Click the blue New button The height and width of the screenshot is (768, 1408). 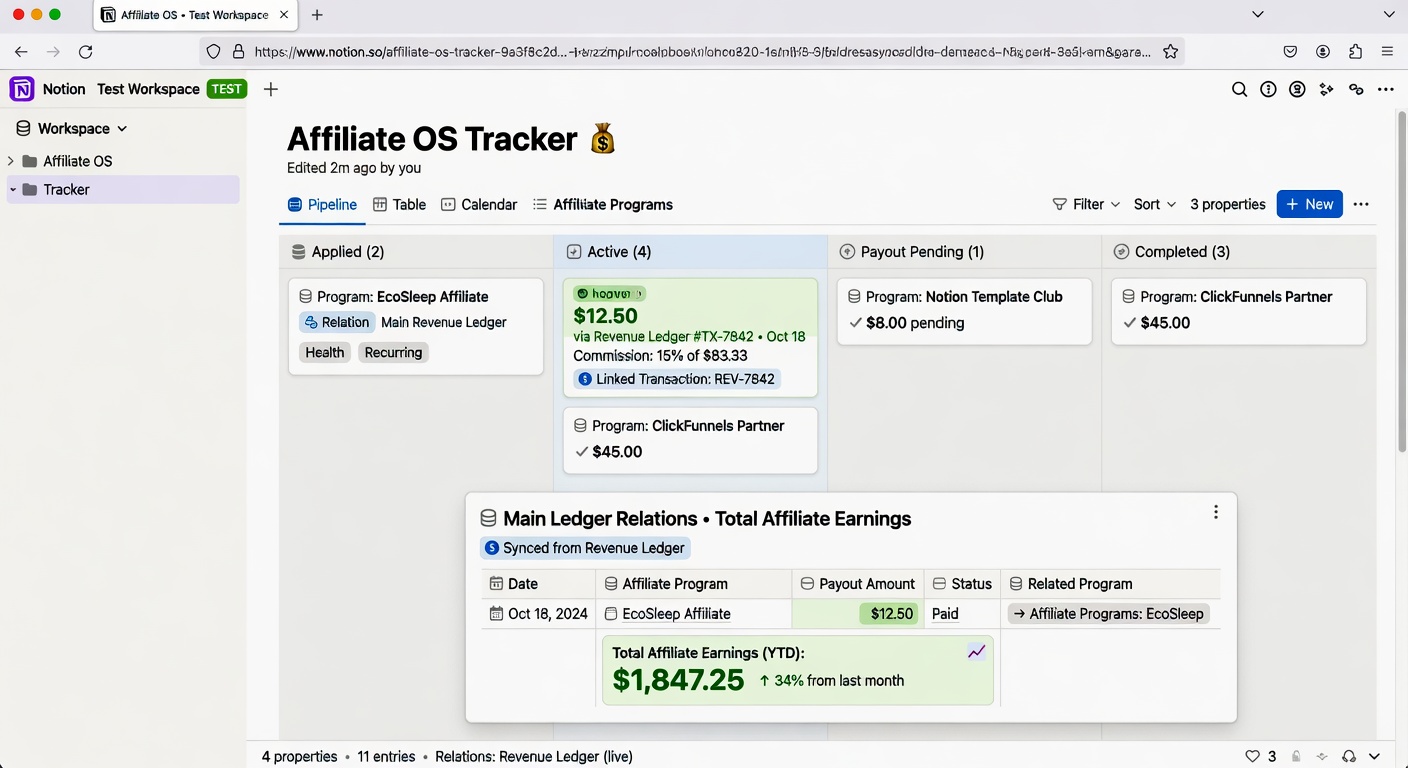[1309, 204]
